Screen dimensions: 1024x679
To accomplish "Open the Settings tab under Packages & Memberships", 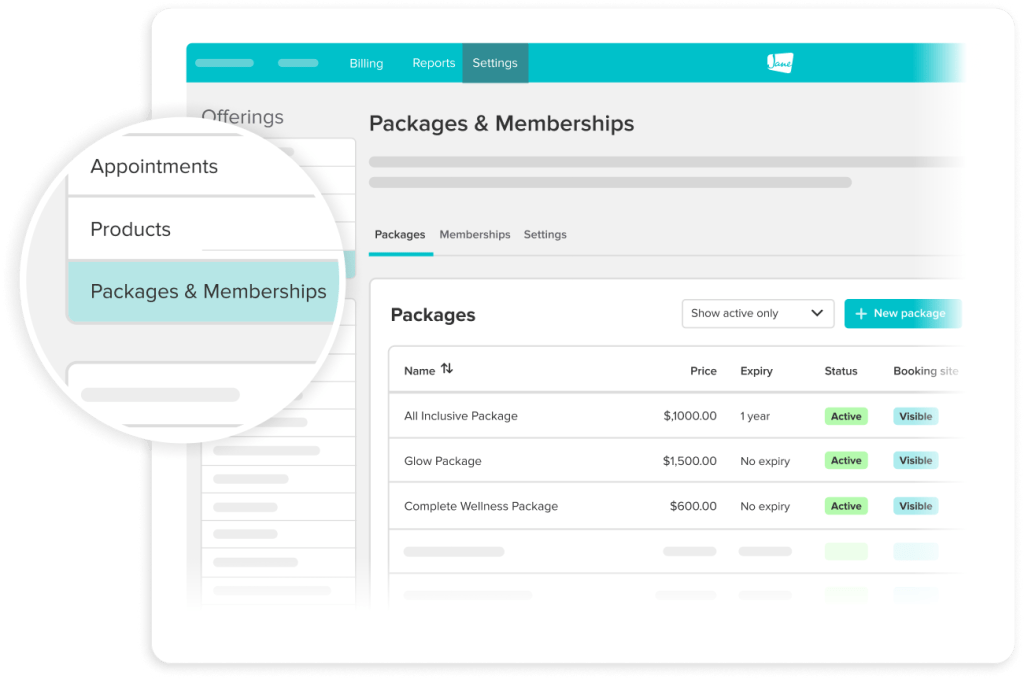I will [545, 234].
